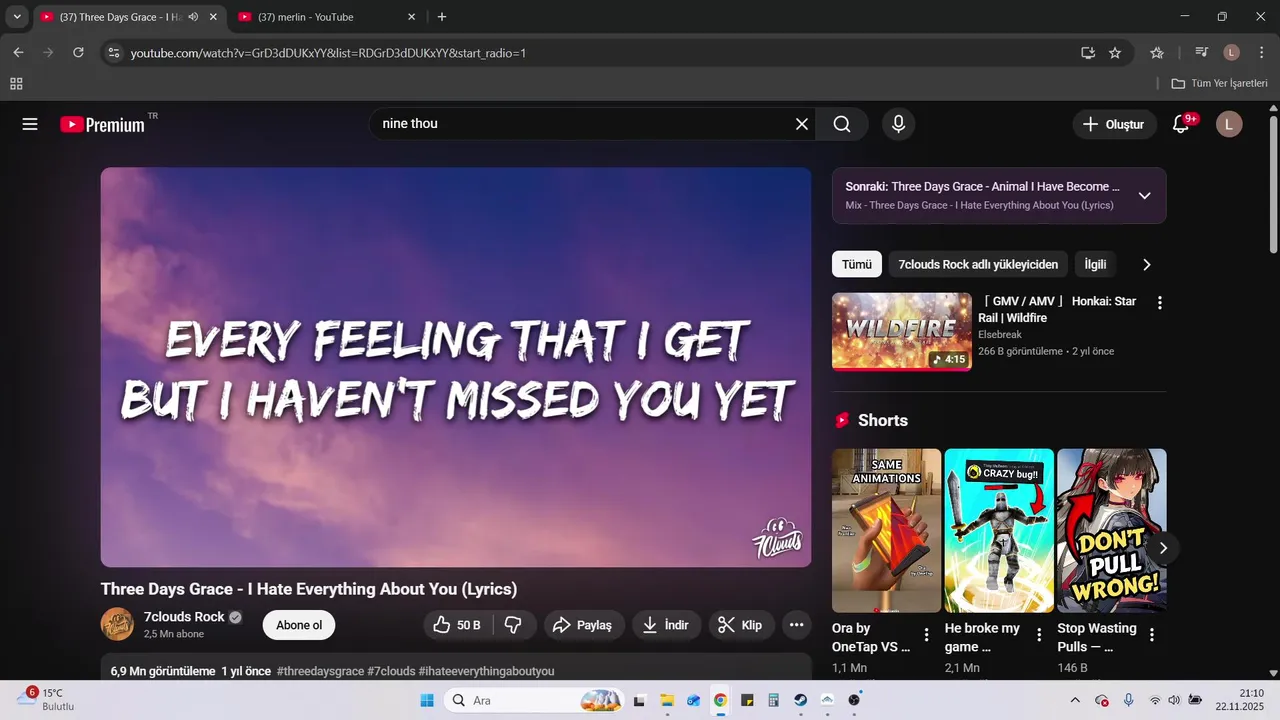Open the YouTube hamburger guide menu

coord(30,124)
